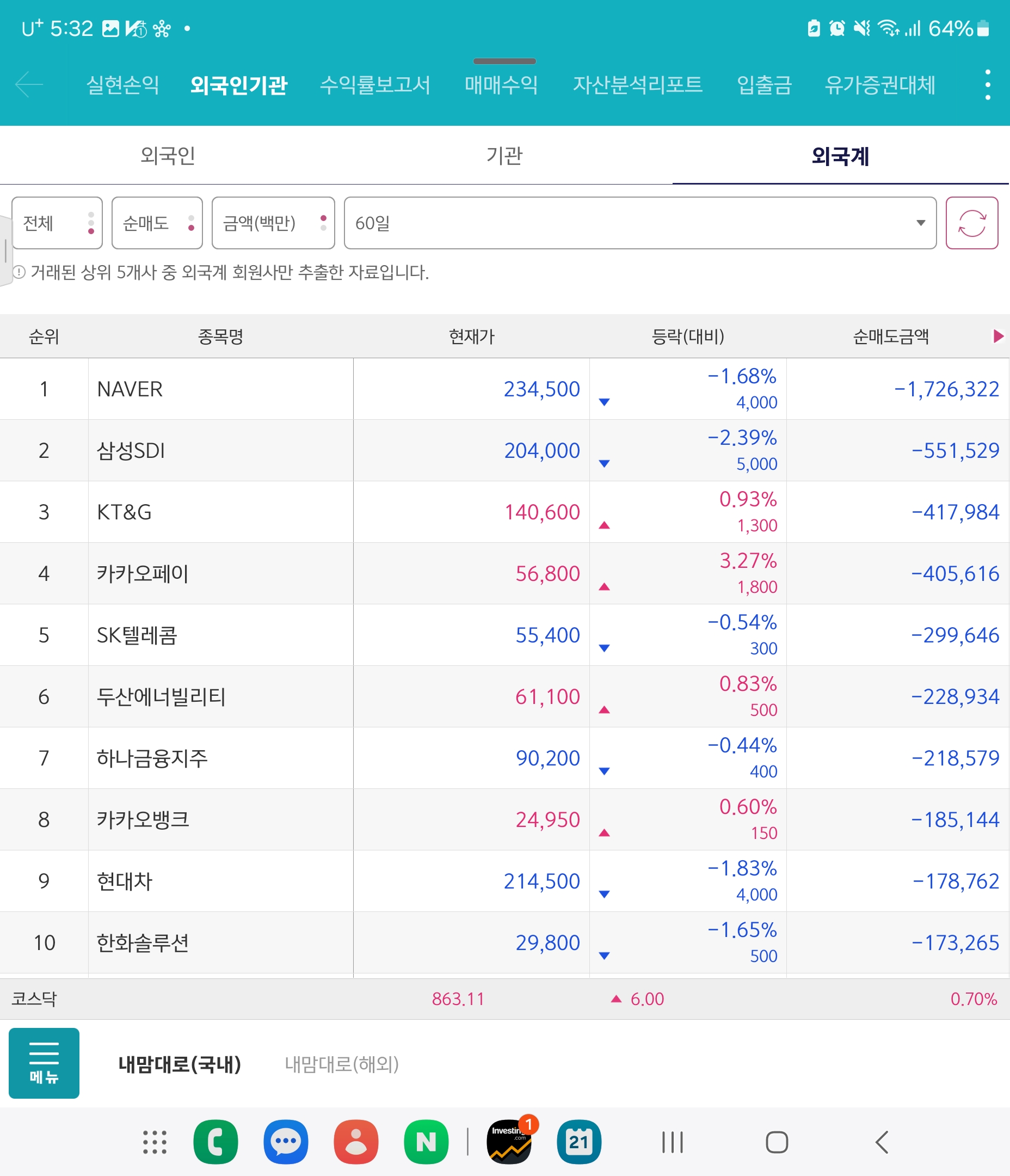Open the 메뉴 hamburger menu
Image resolution: width=1010 pixels, height=1176 pixels.
(44, 1063)
